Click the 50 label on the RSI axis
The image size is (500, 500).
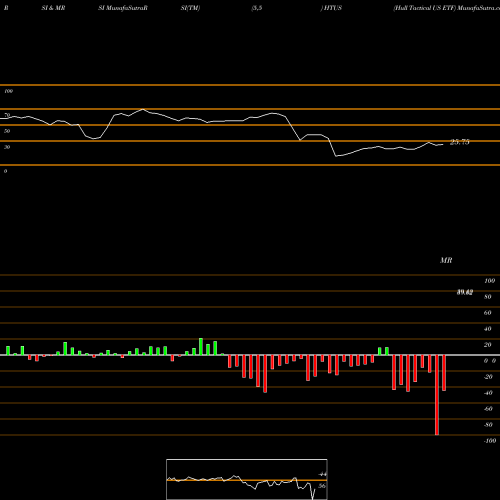point(7,131)
